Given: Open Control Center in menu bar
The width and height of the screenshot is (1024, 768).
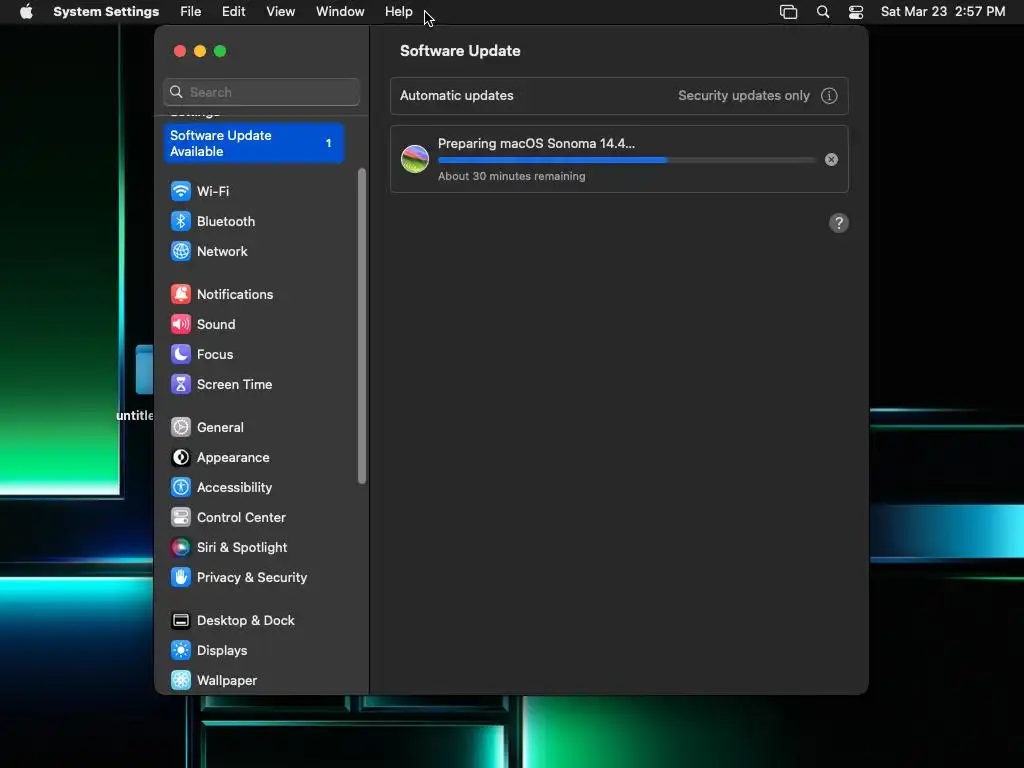Looking at the screenshot, I should pyautogui.click(x=856, y=12).
